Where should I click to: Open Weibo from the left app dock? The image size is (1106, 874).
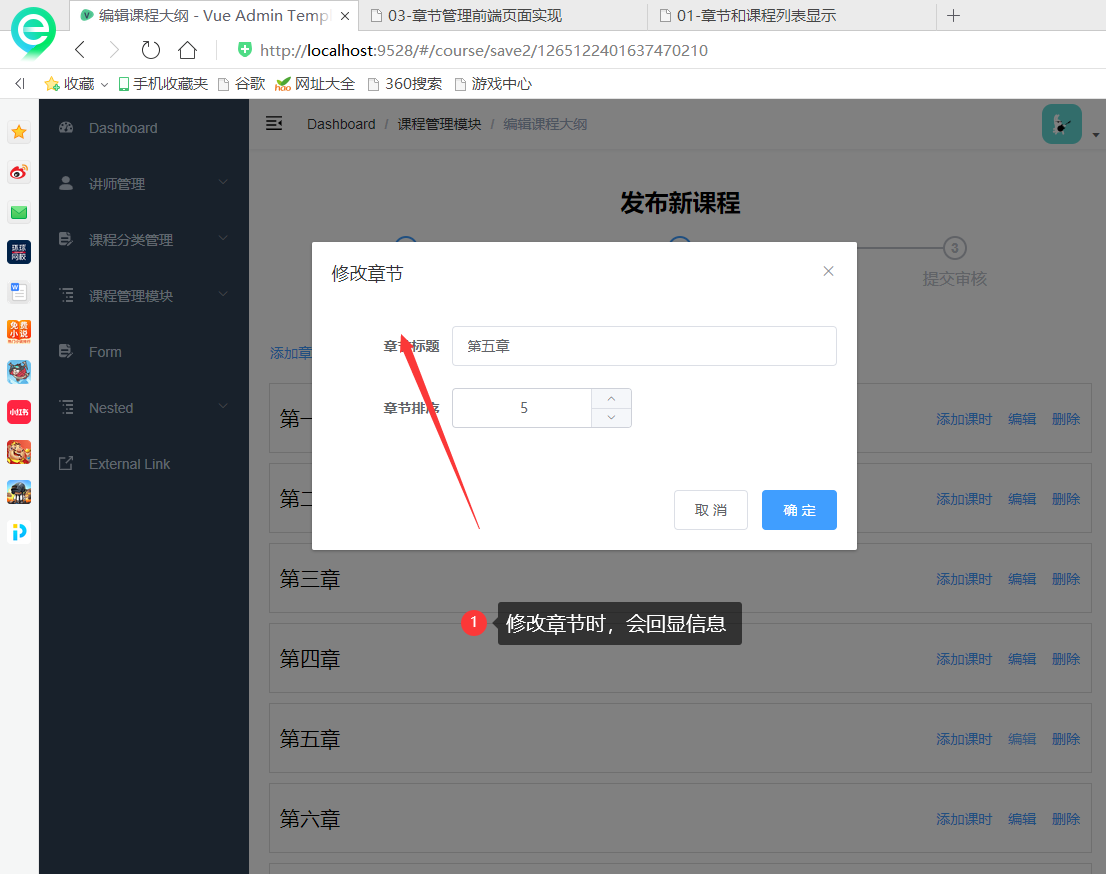coord(18,172)
